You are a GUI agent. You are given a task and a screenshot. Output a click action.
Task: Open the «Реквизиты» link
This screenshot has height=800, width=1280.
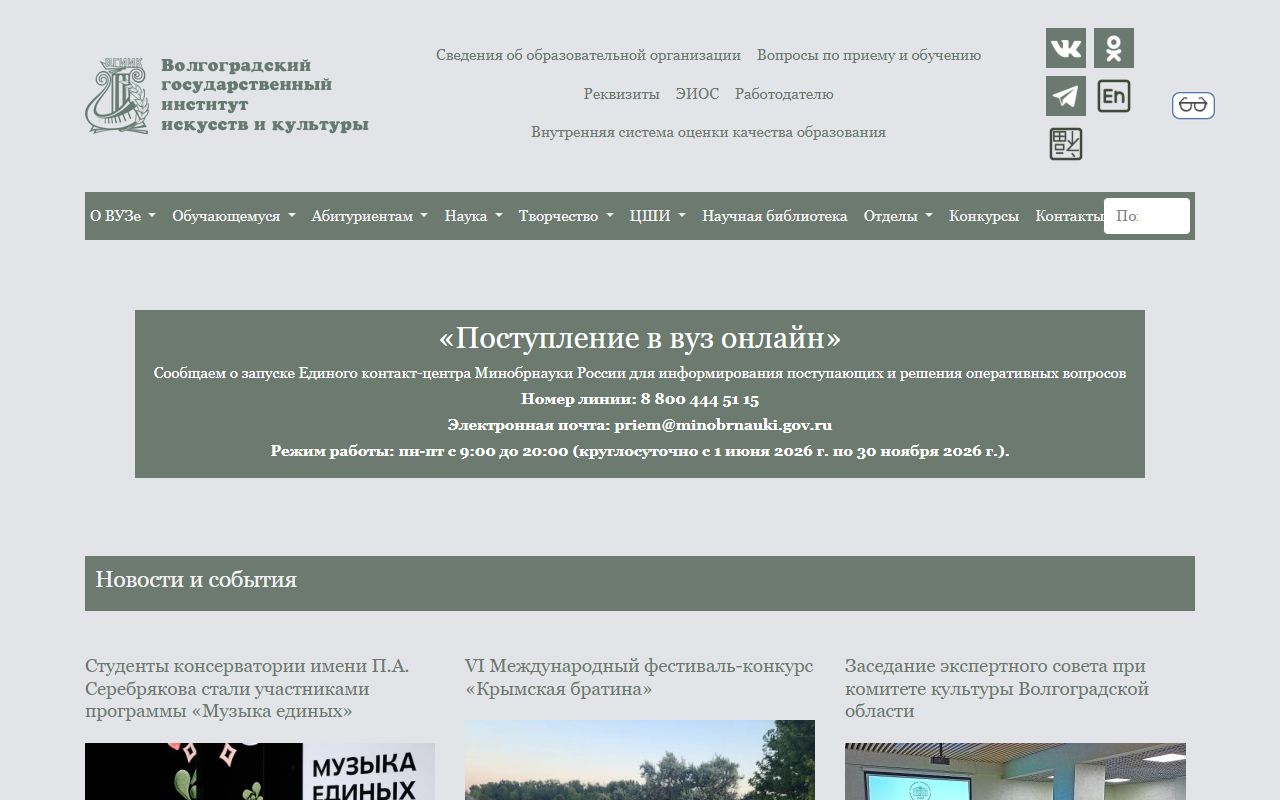622,94
